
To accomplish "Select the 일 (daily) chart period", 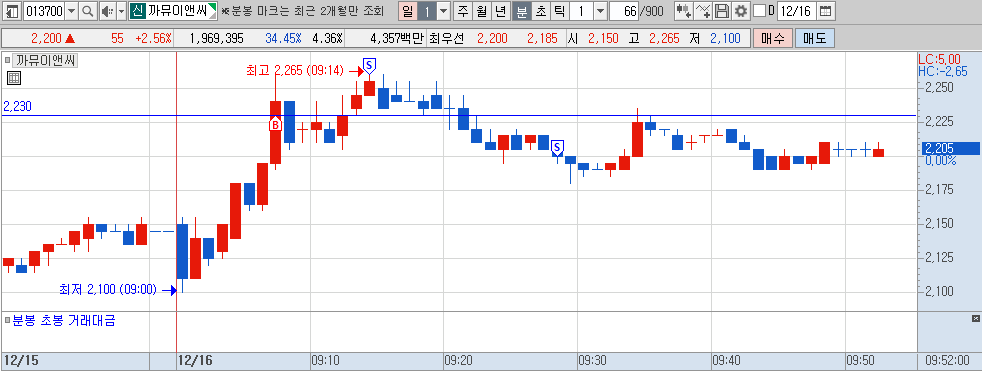I will 407,11.
